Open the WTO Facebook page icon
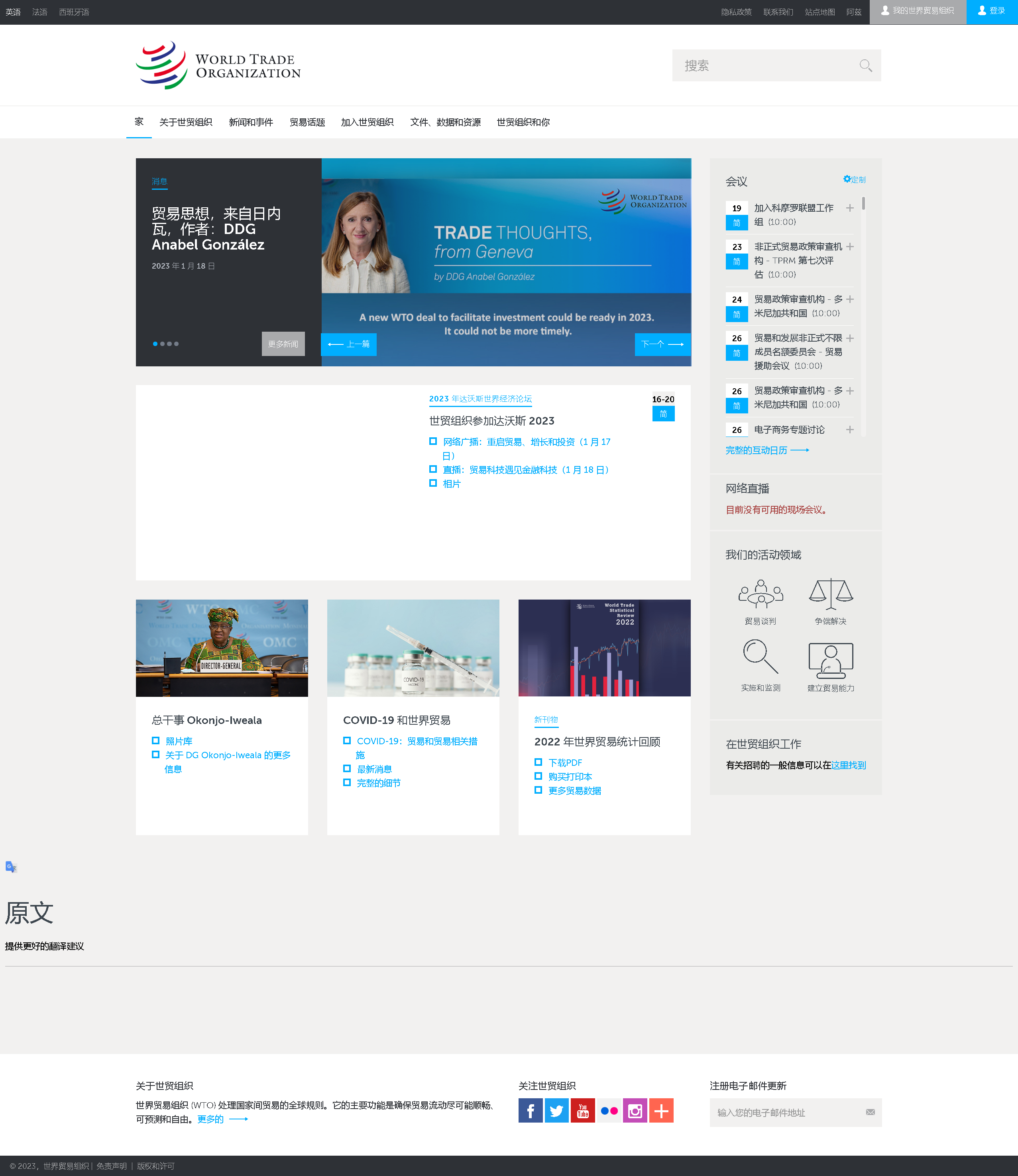This screenshot has height=1176, width=1018. (530, 1111)
